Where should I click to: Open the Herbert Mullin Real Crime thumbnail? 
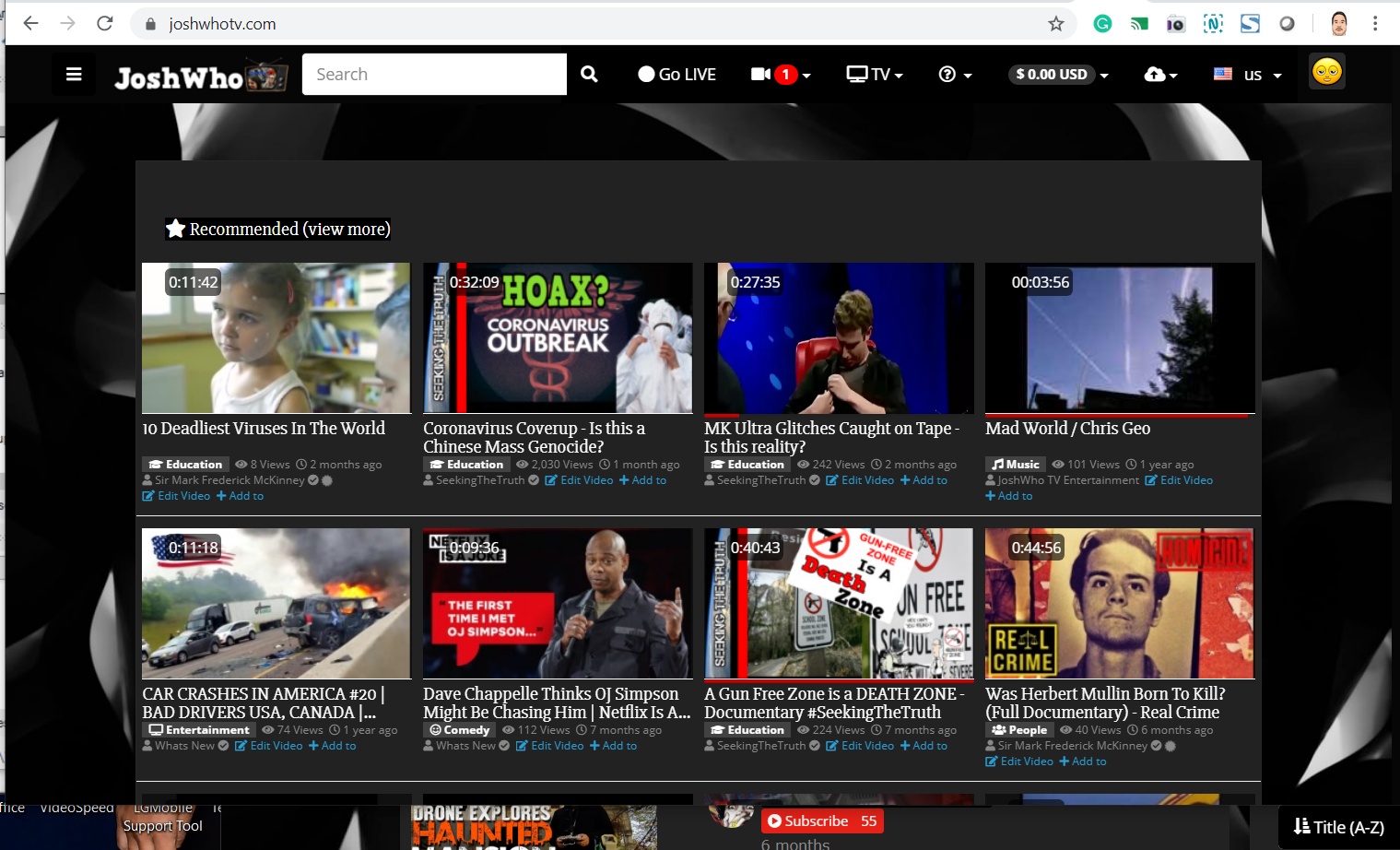pyautogui.click(x=1120, y=604)
